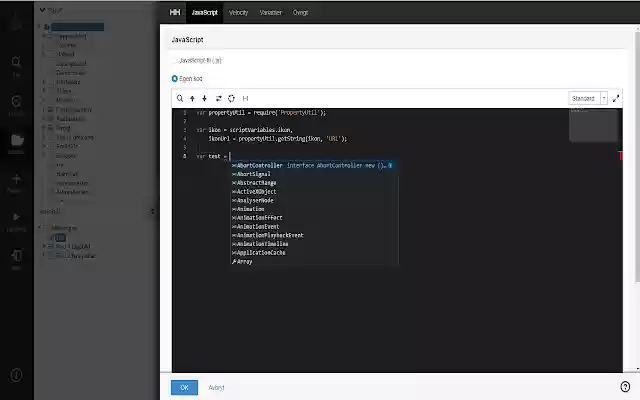Choose AbstractRange from autocomplete list
Image resolution: width=640 pixels, height=400 pixels.
(314, 183)
